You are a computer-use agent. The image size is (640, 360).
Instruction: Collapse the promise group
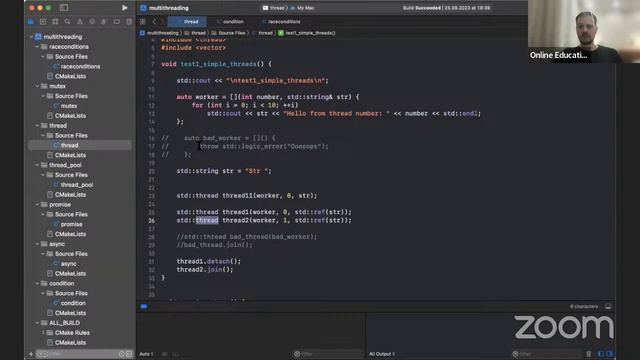[37, 204]
